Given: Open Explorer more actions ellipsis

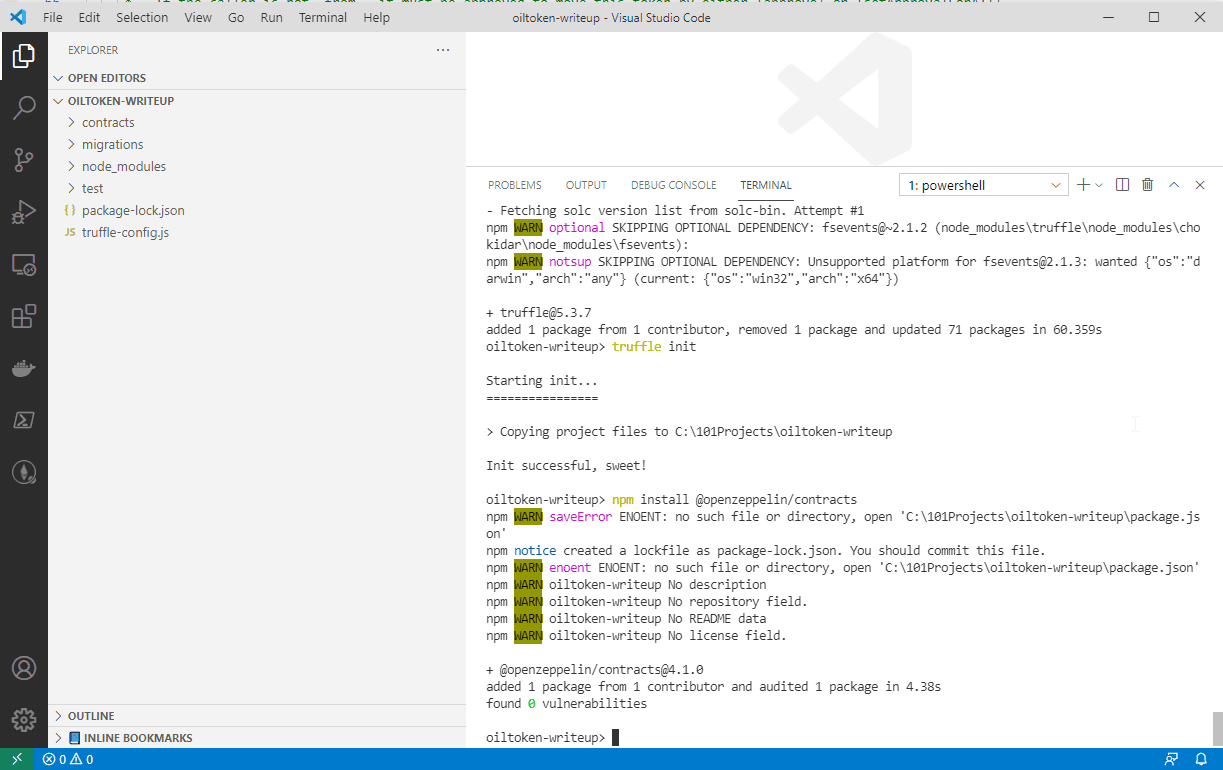Looking at the screenshot, I should 443,50.
